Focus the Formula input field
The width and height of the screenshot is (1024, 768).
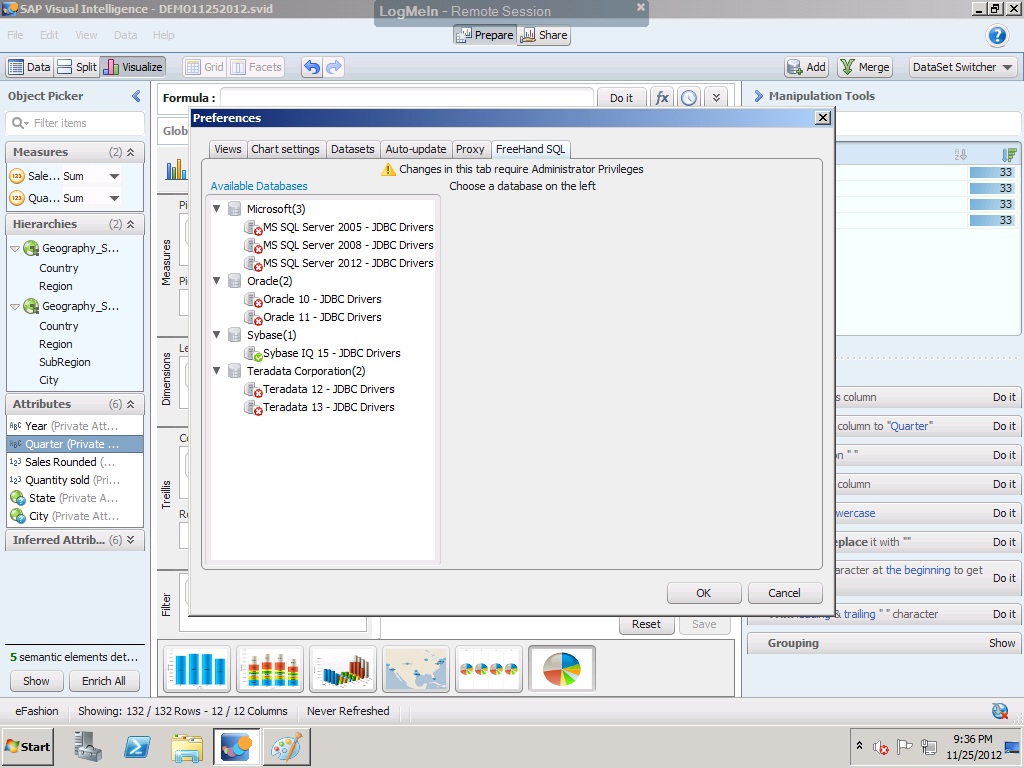pos(407,98)
